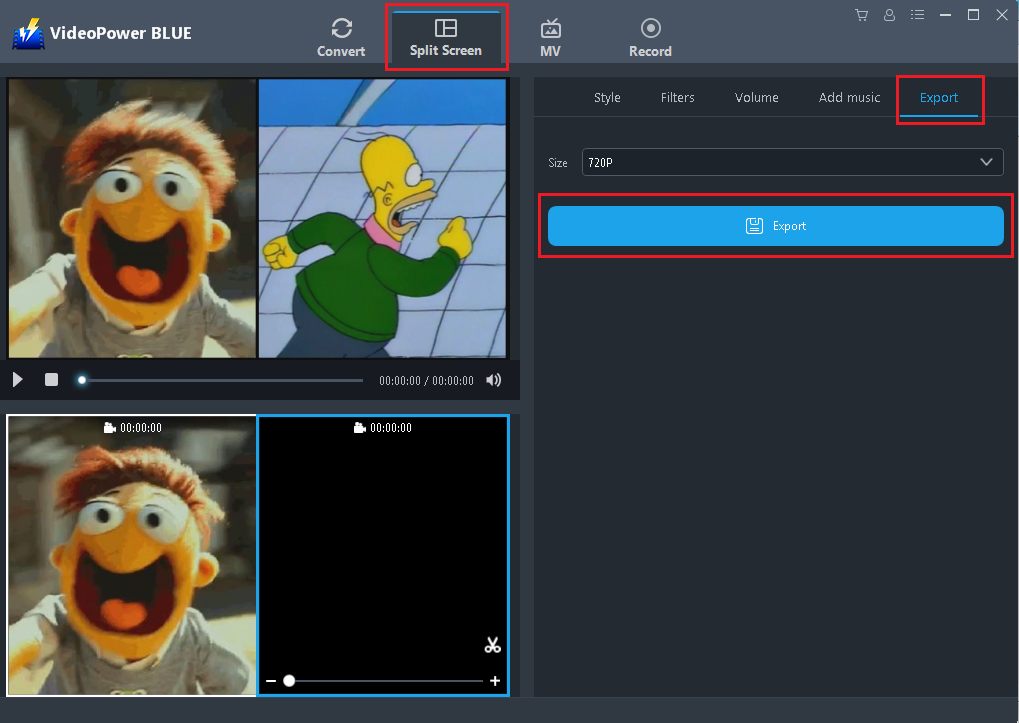The image size is (1019, 723).
Task: Stop the video preview
Action: 51,380
